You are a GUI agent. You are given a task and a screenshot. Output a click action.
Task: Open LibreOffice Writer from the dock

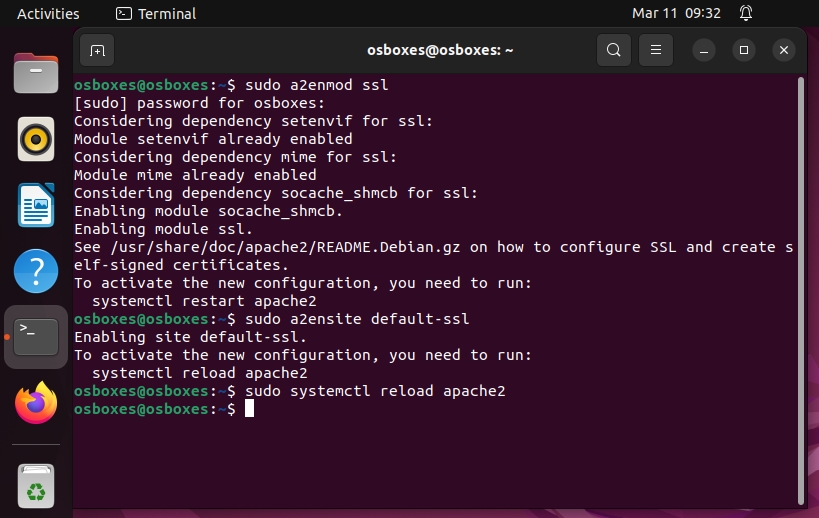(36, 205)
